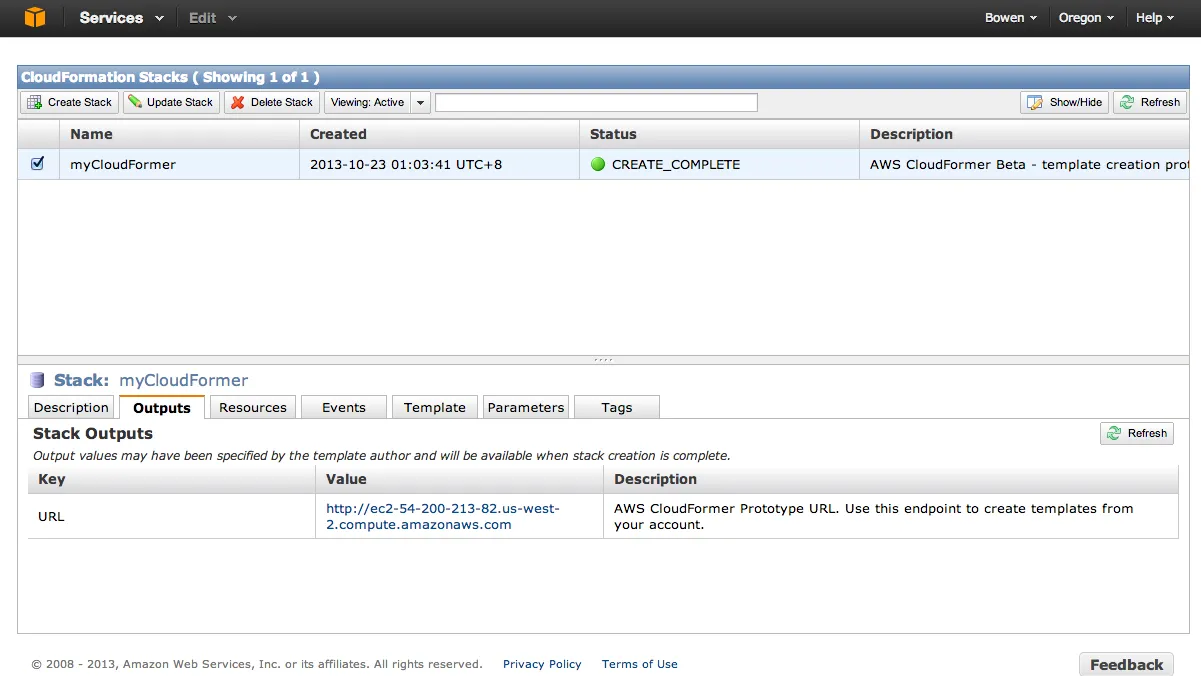Open the Viewing: Active filter
This screenshot has width=1201, height=676.
click(x=367, y=102)
